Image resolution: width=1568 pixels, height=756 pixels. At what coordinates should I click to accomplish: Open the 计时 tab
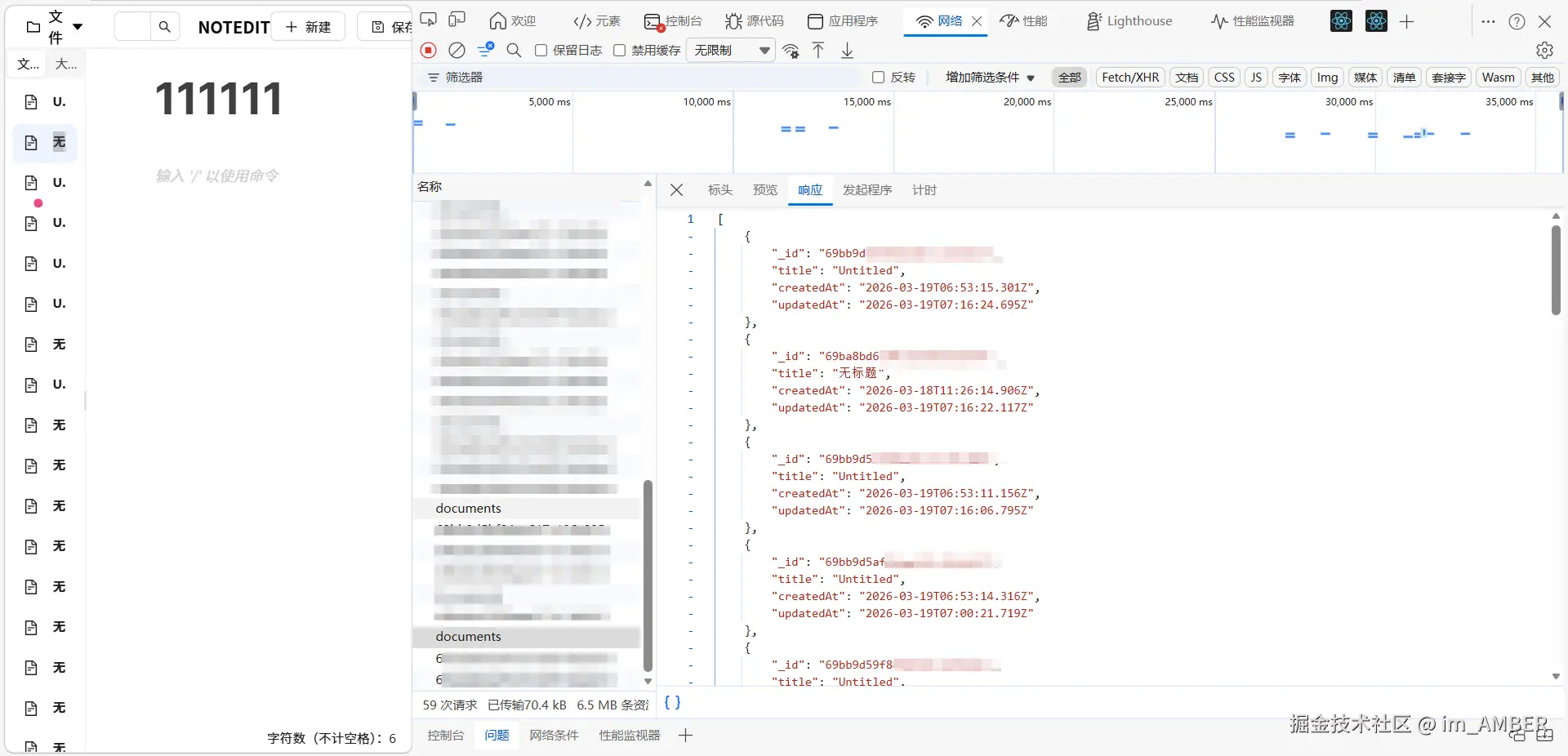point(924,190)
